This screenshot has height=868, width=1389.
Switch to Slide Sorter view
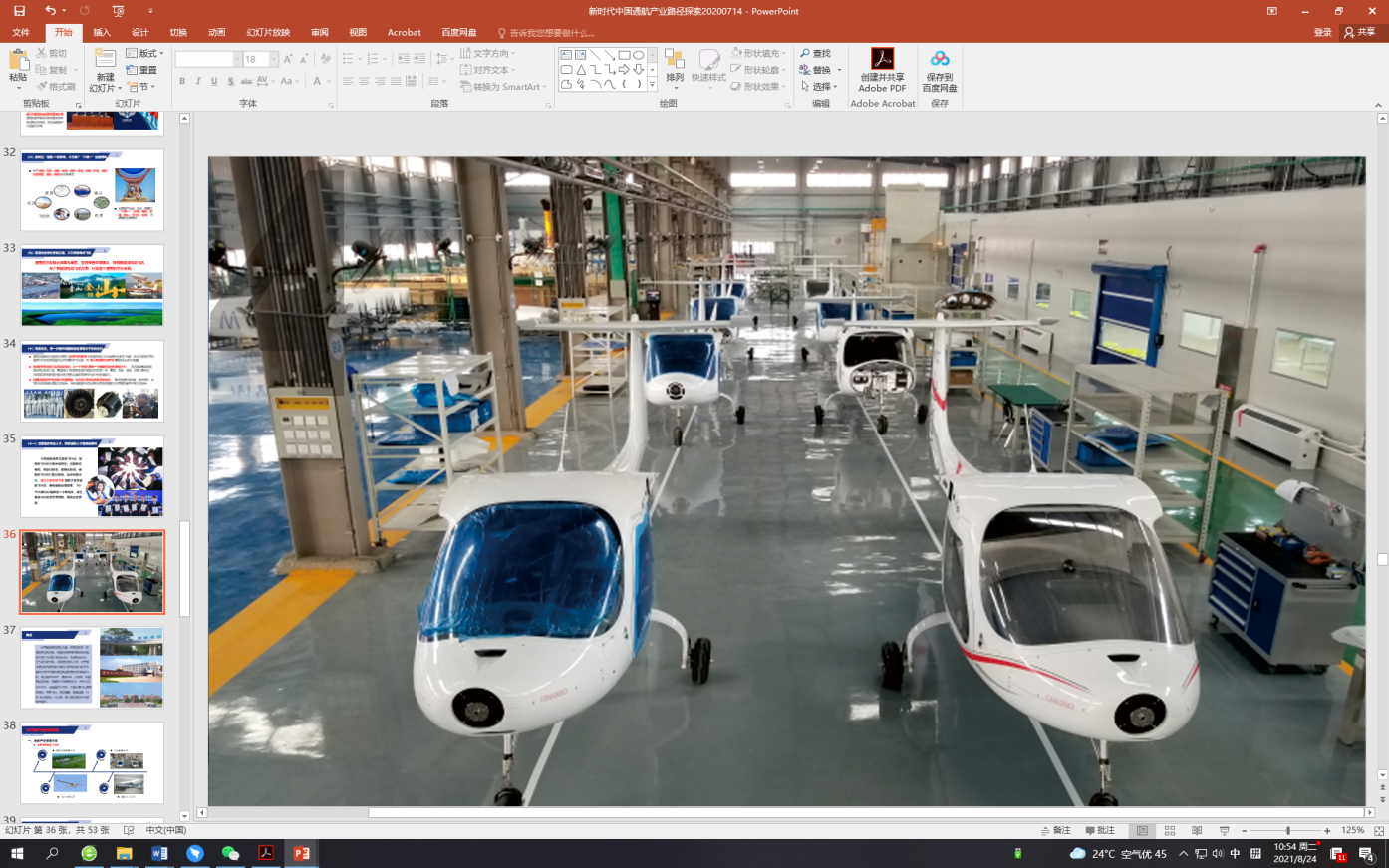[1170, 830]
